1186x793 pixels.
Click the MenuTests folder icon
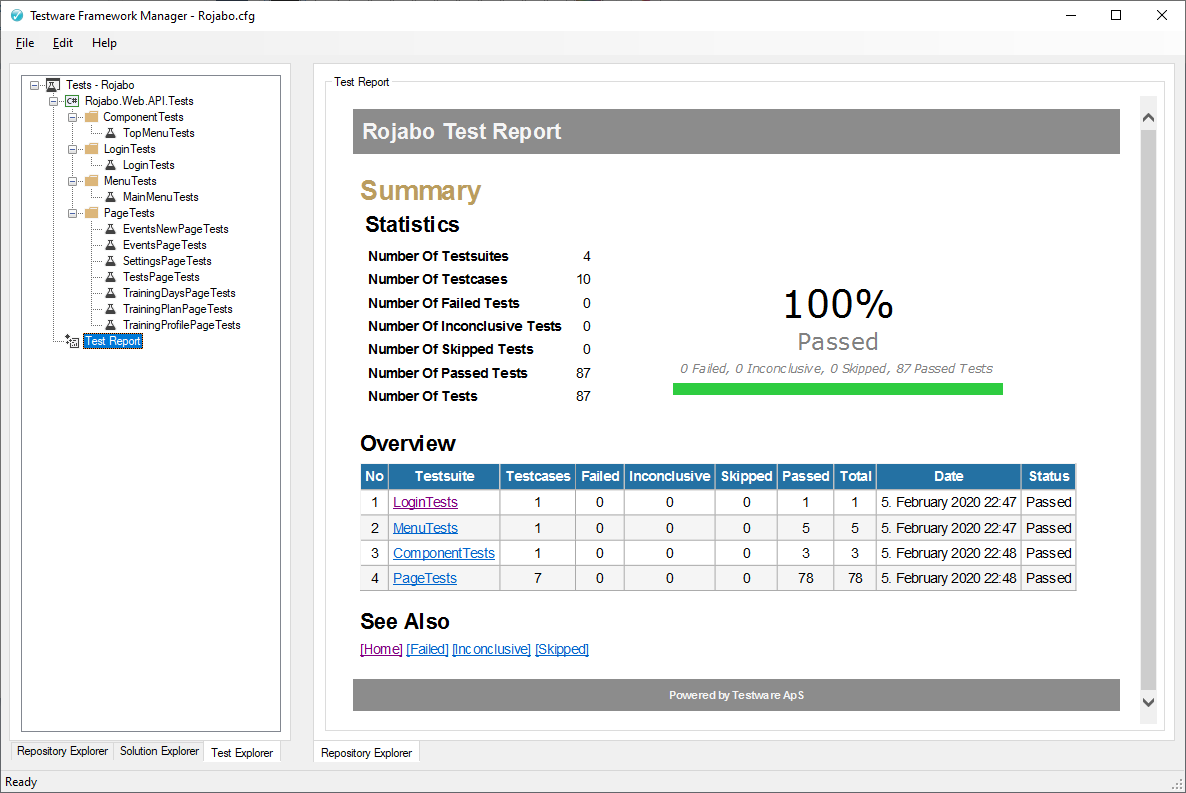92,181
